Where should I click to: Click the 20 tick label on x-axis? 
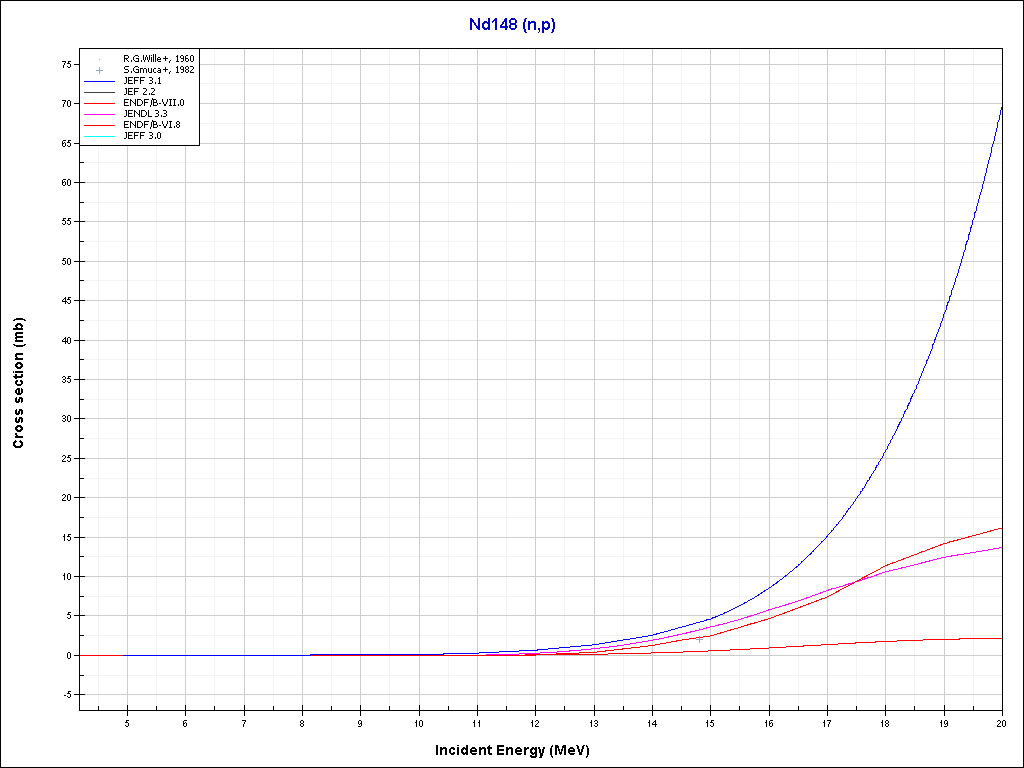pyautogui.click(x=1002, y=723)
